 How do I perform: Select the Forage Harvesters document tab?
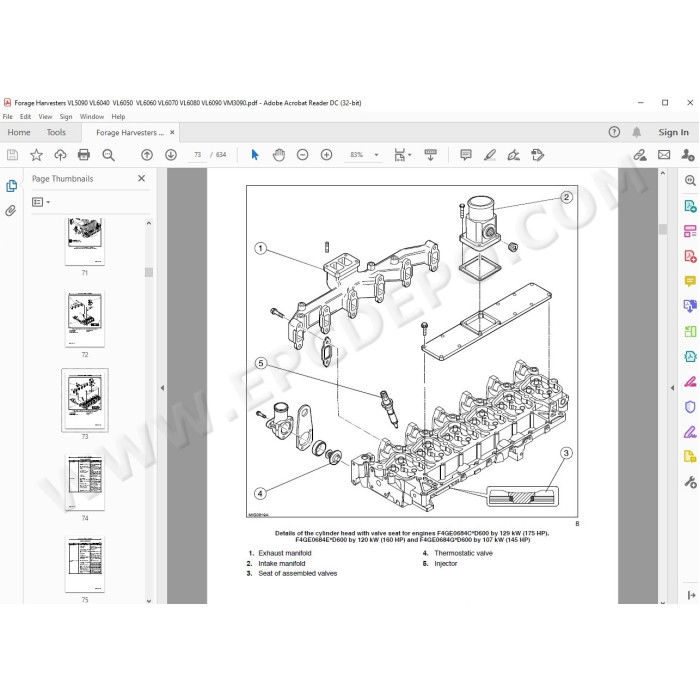pos(130,133)
